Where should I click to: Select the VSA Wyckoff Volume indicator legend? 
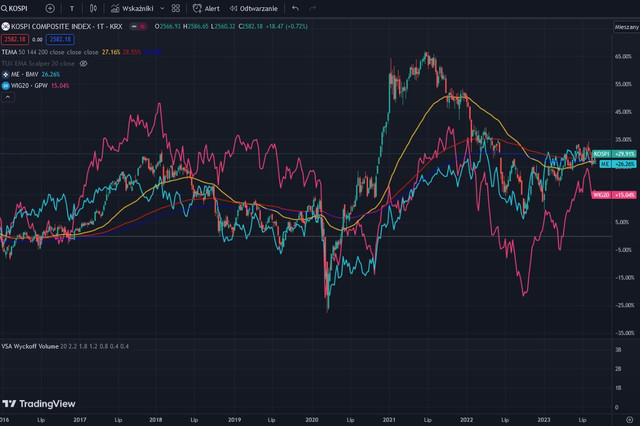[x=30, y=346]
